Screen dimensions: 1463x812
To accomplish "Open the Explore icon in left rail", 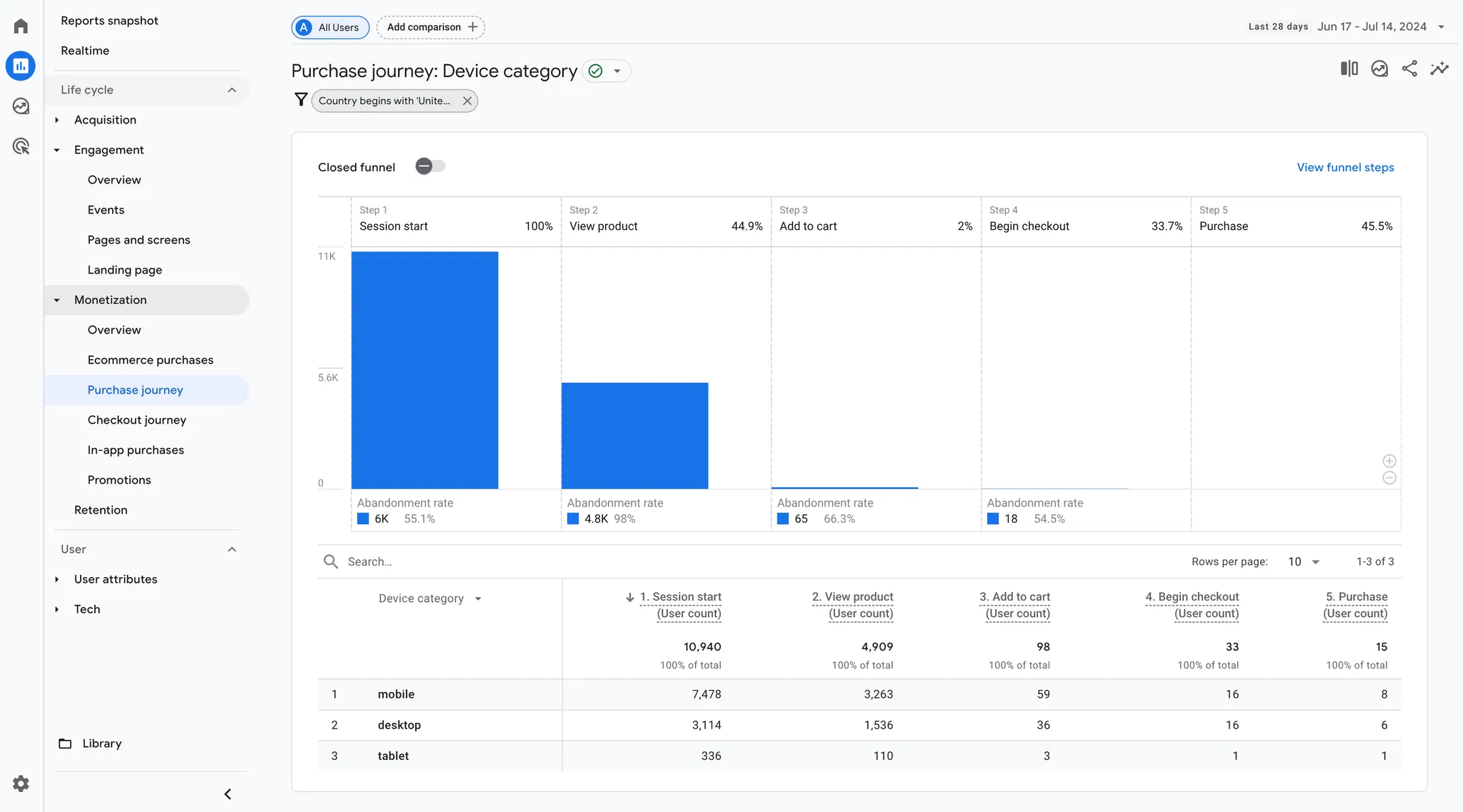I will click(x=21, y=106).
